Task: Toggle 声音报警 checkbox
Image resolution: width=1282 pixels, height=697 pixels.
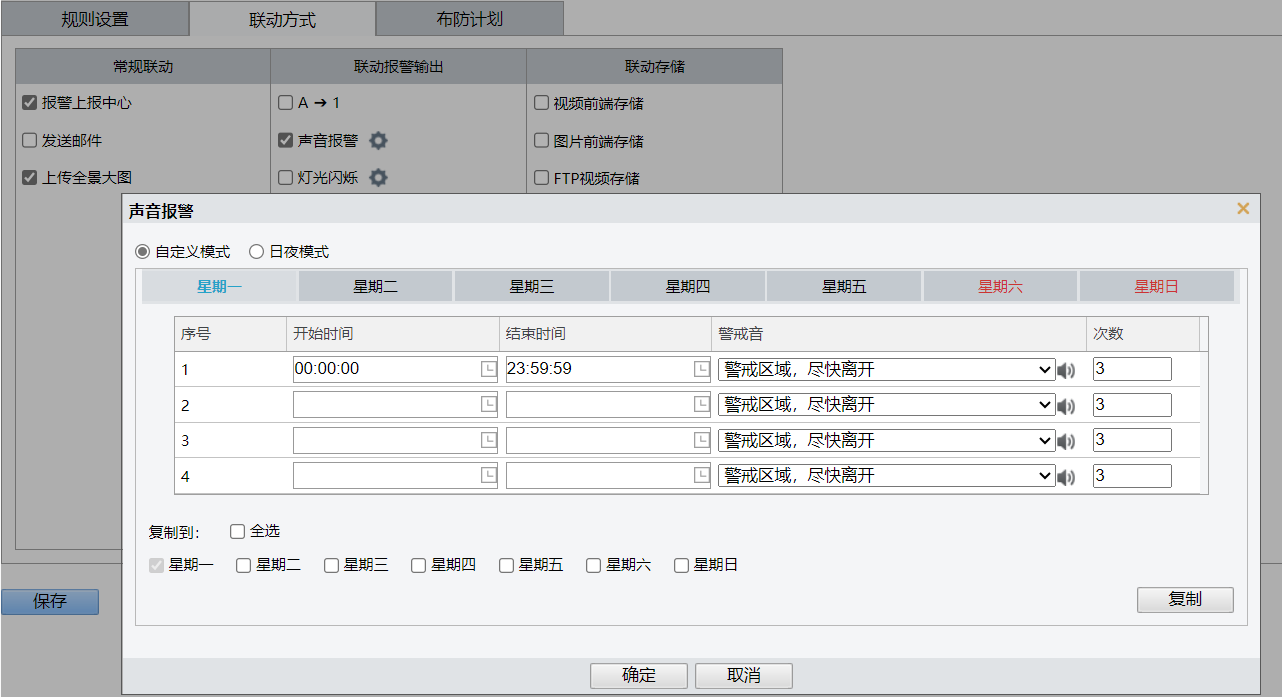Action: tap(285, 141)
